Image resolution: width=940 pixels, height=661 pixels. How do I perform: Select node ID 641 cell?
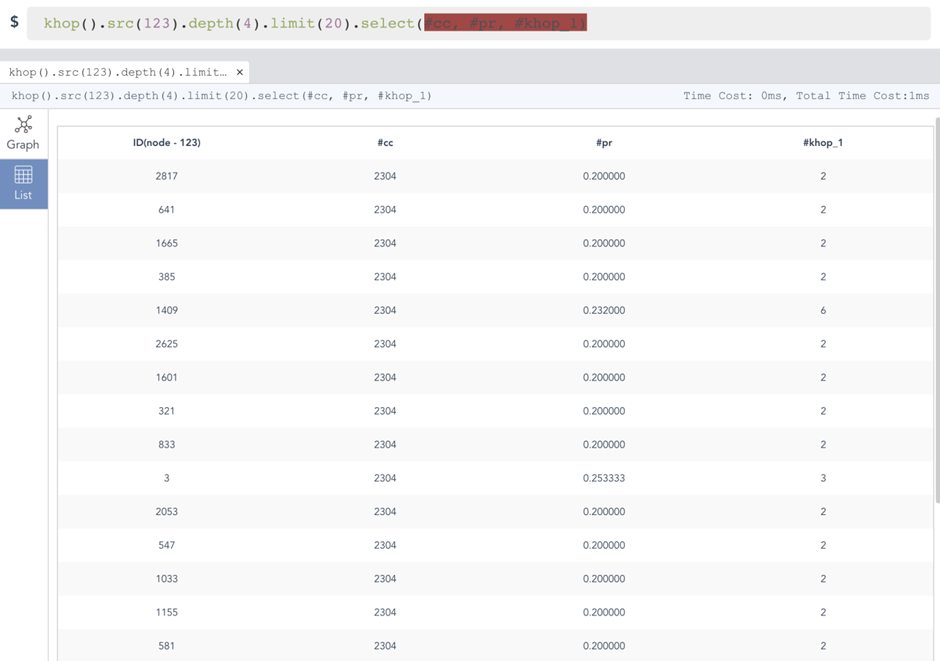[x=167, y=210]
